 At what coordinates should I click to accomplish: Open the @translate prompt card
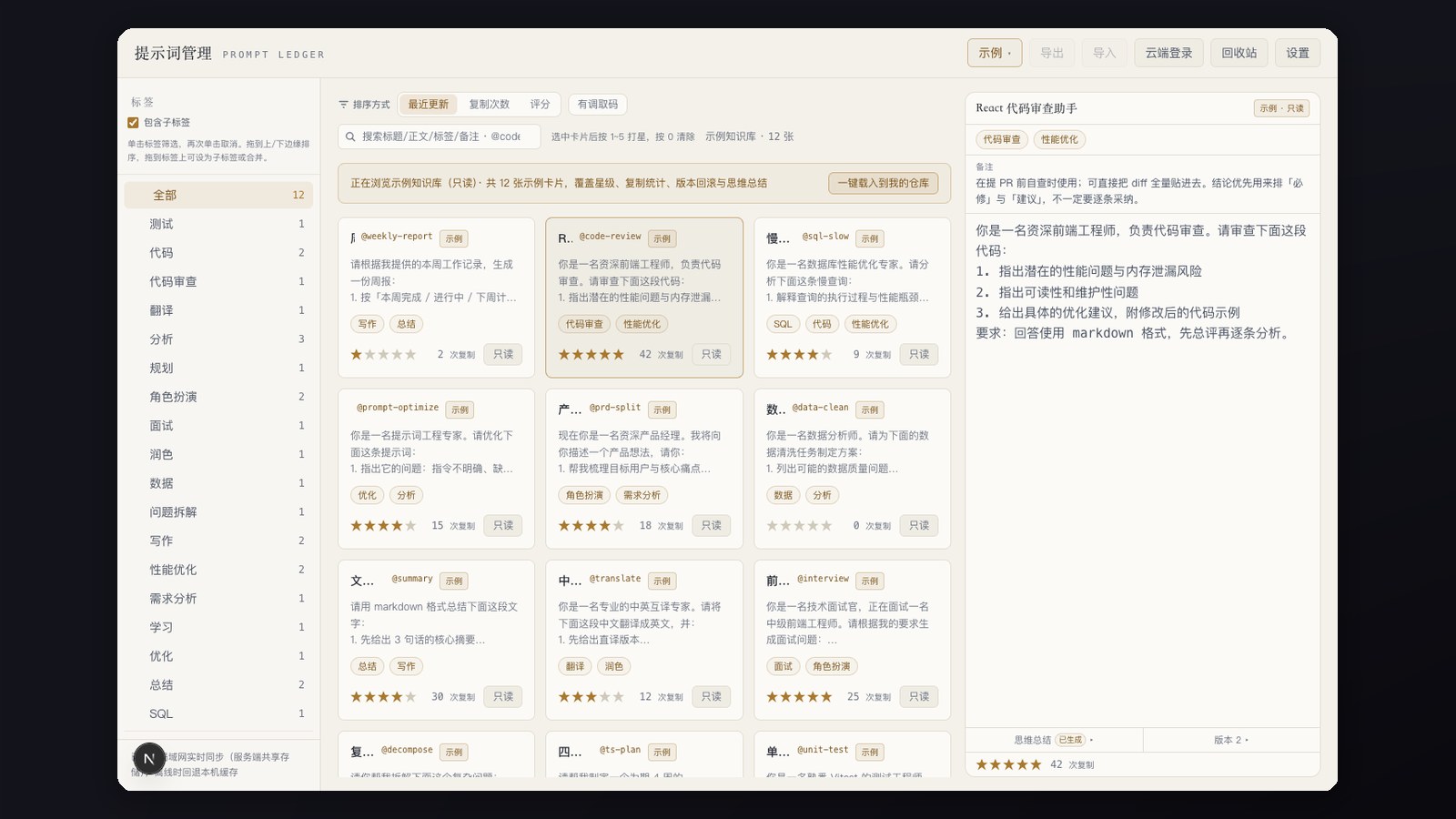click(x=644, y=640)
